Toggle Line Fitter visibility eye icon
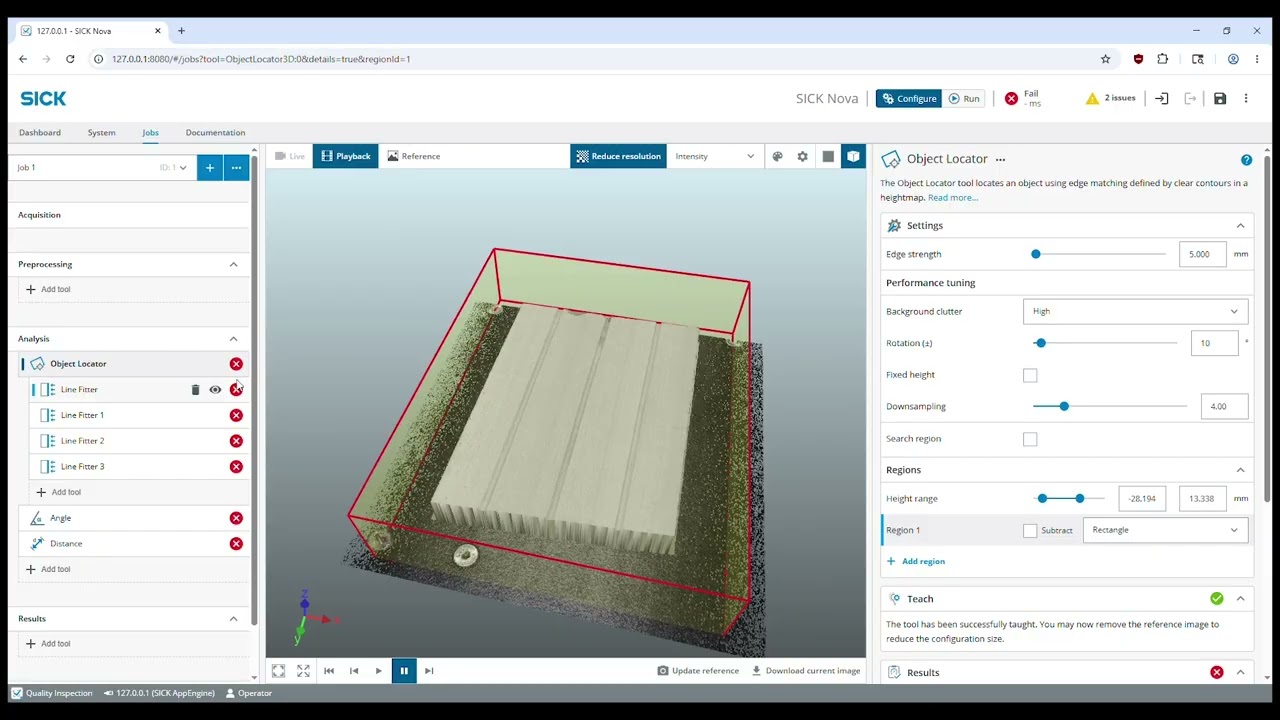The height and width of the screenshot is (720, 1280). point(215,390)
